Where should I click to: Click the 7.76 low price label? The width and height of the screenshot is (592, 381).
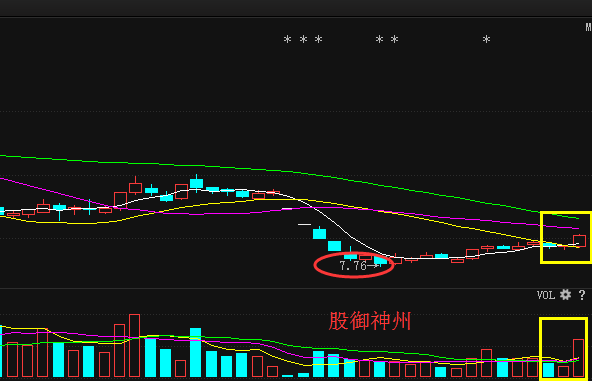pyautogui.click(x=353, y=266)
